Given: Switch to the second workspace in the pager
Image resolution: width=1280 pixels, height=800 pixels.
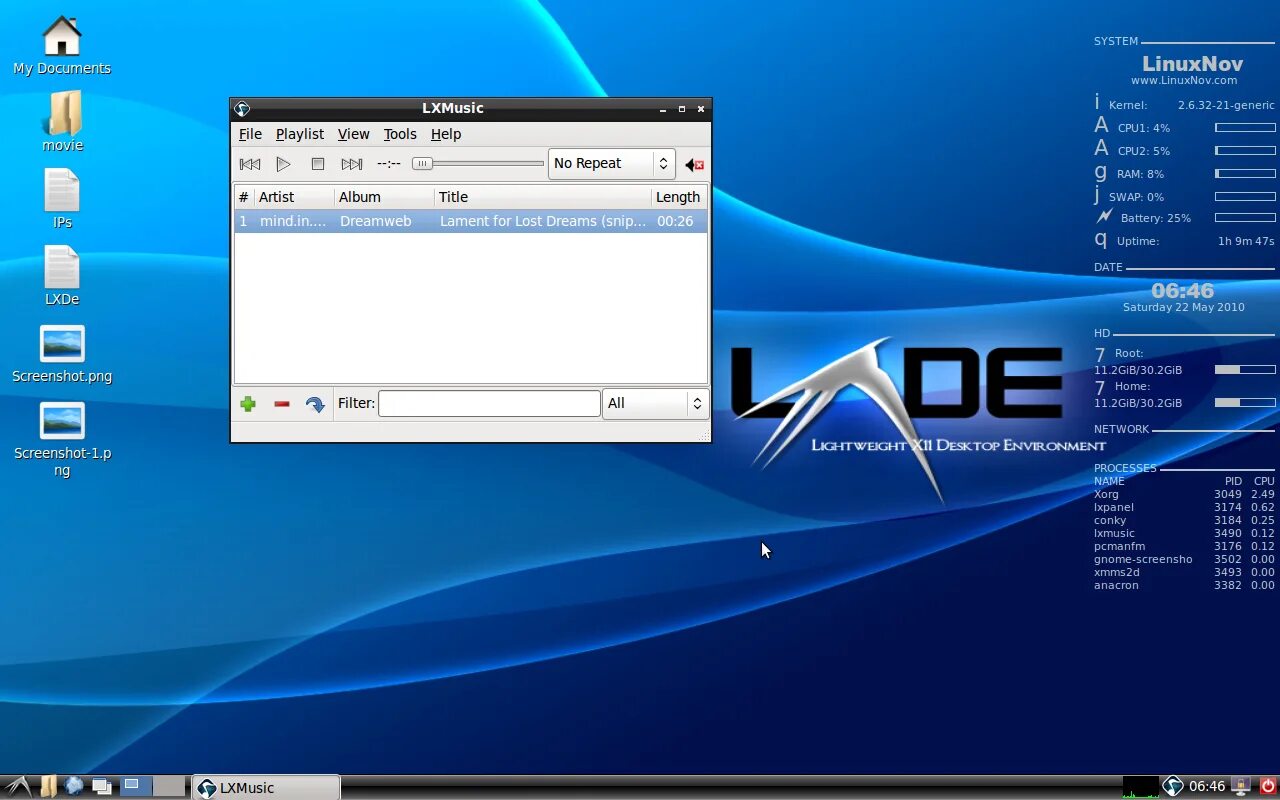Looking at the screenshot, I should [170, 787].
